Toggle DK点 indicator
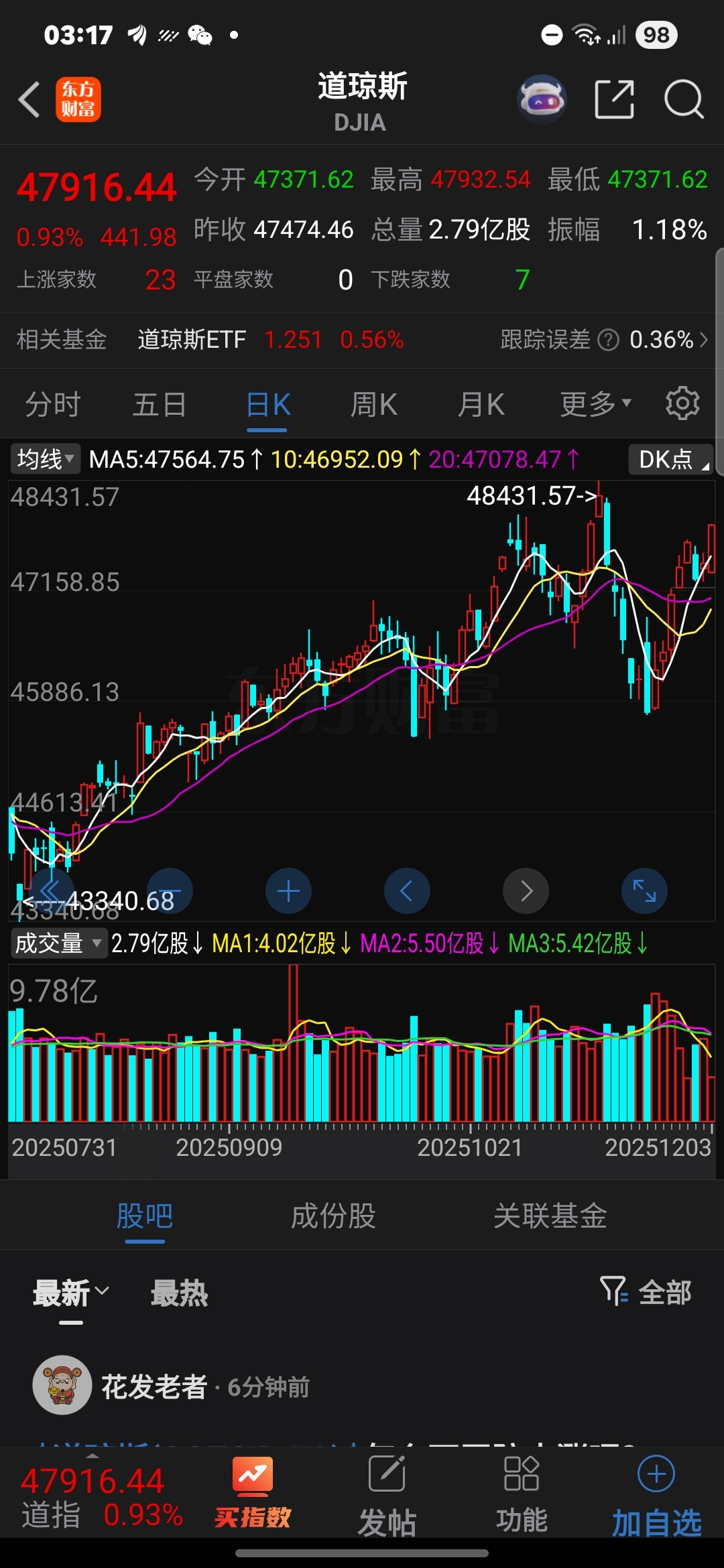 (670, 459)
